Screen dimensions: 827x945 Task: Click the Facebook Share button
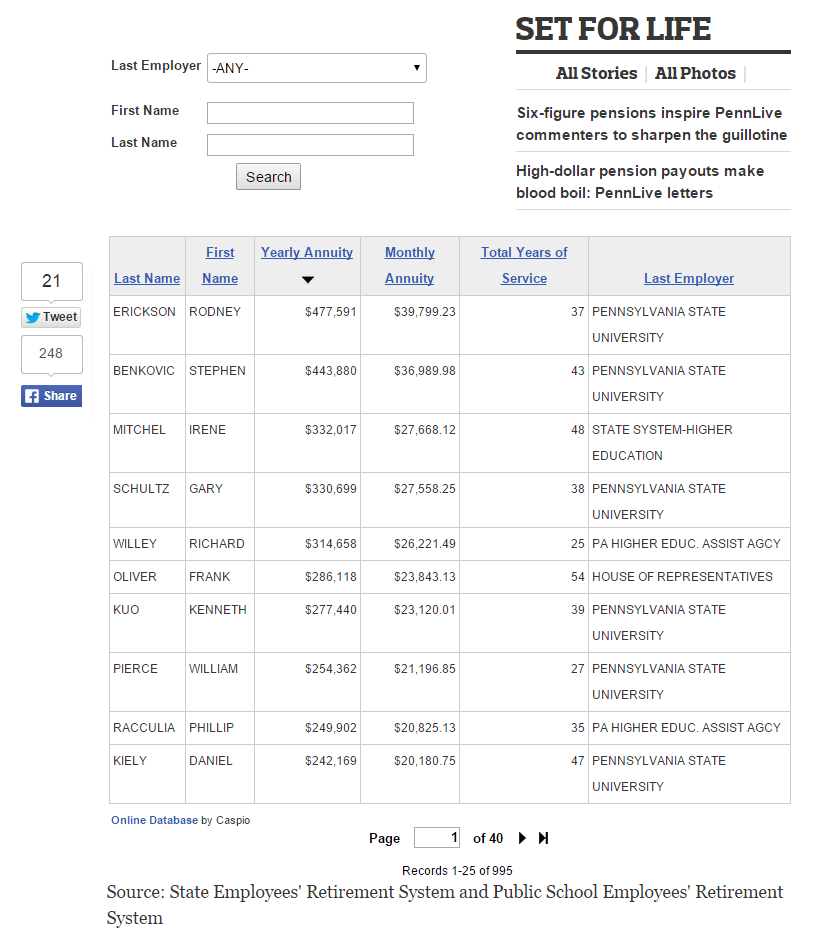(x=51, y=396)
